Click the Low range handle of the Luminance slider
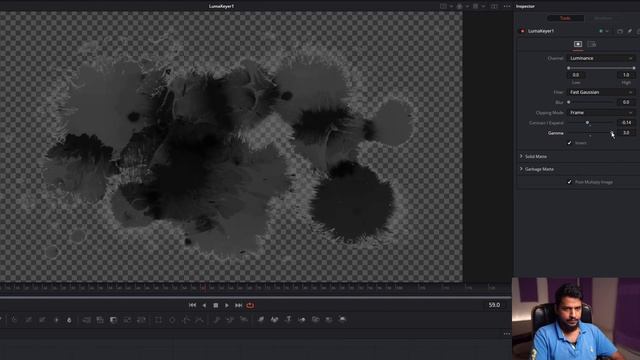 coord(569,68)
